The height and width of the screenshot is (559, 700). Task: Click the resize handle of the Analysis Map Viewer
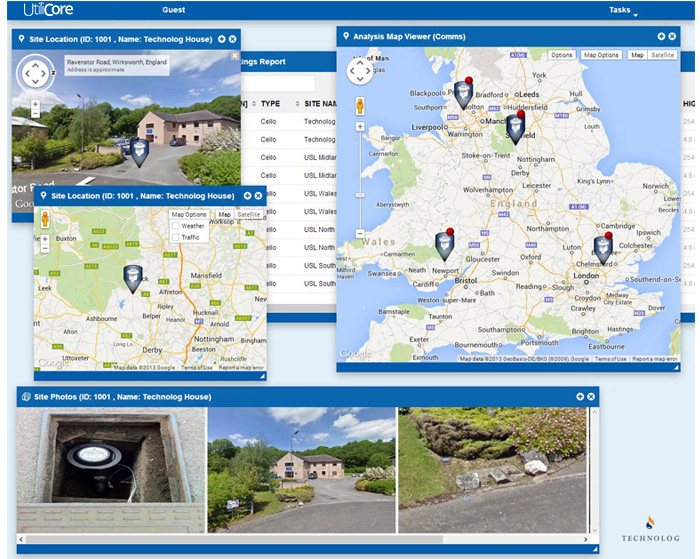(x=676, y=367)
